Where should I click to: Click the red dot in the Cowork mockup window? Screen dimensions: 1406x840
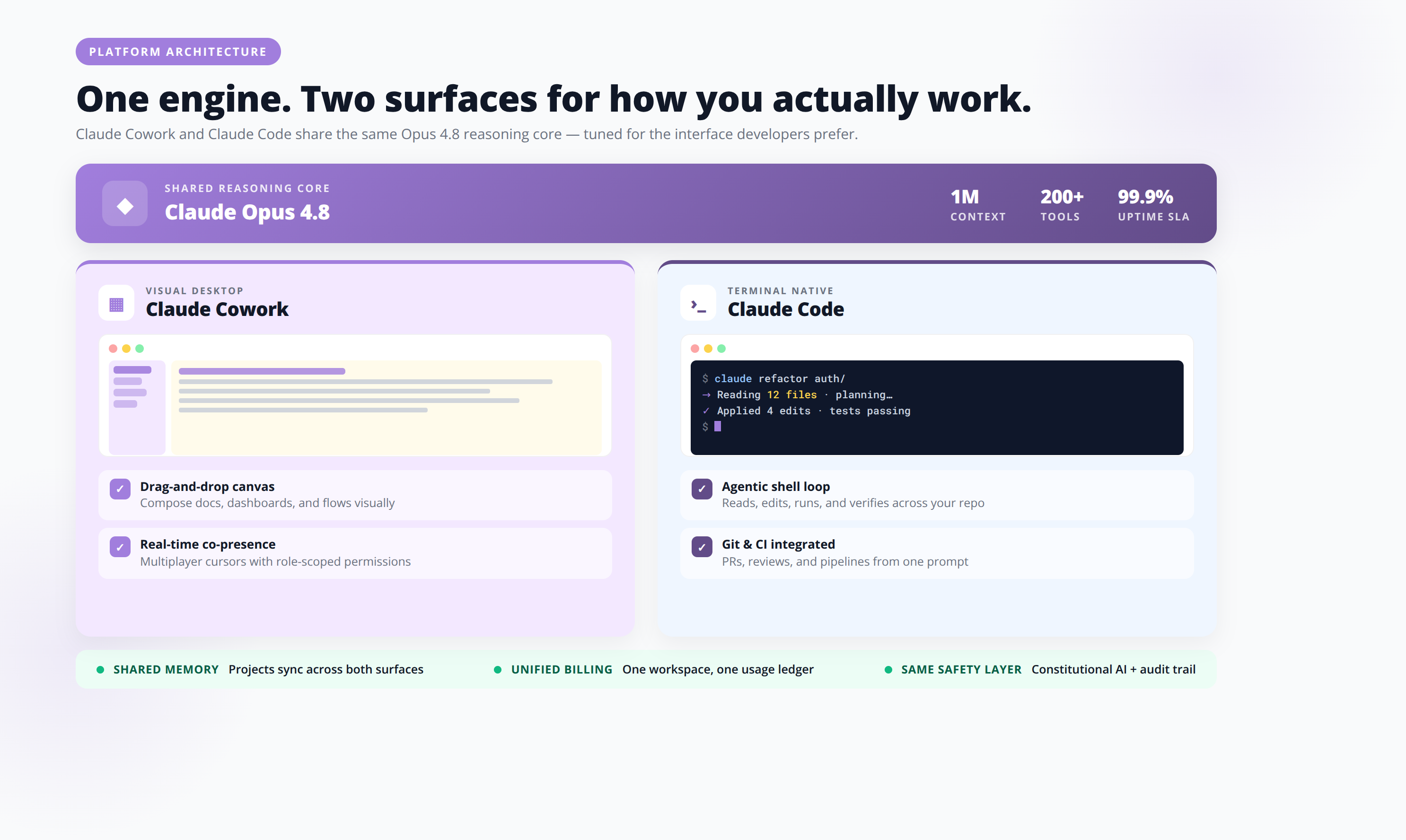pyautogui.click(x=113, y=349)
